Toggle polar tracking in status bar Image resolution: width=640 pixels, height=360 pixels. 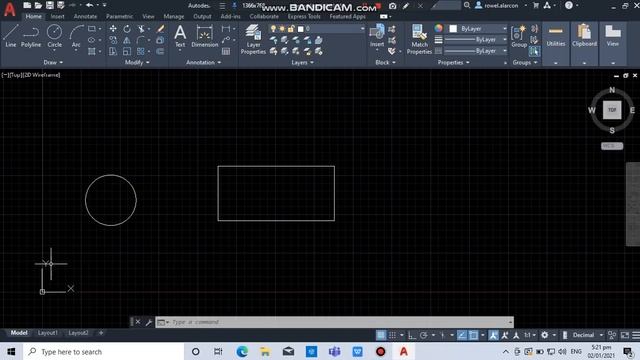(x=423, y=335)
